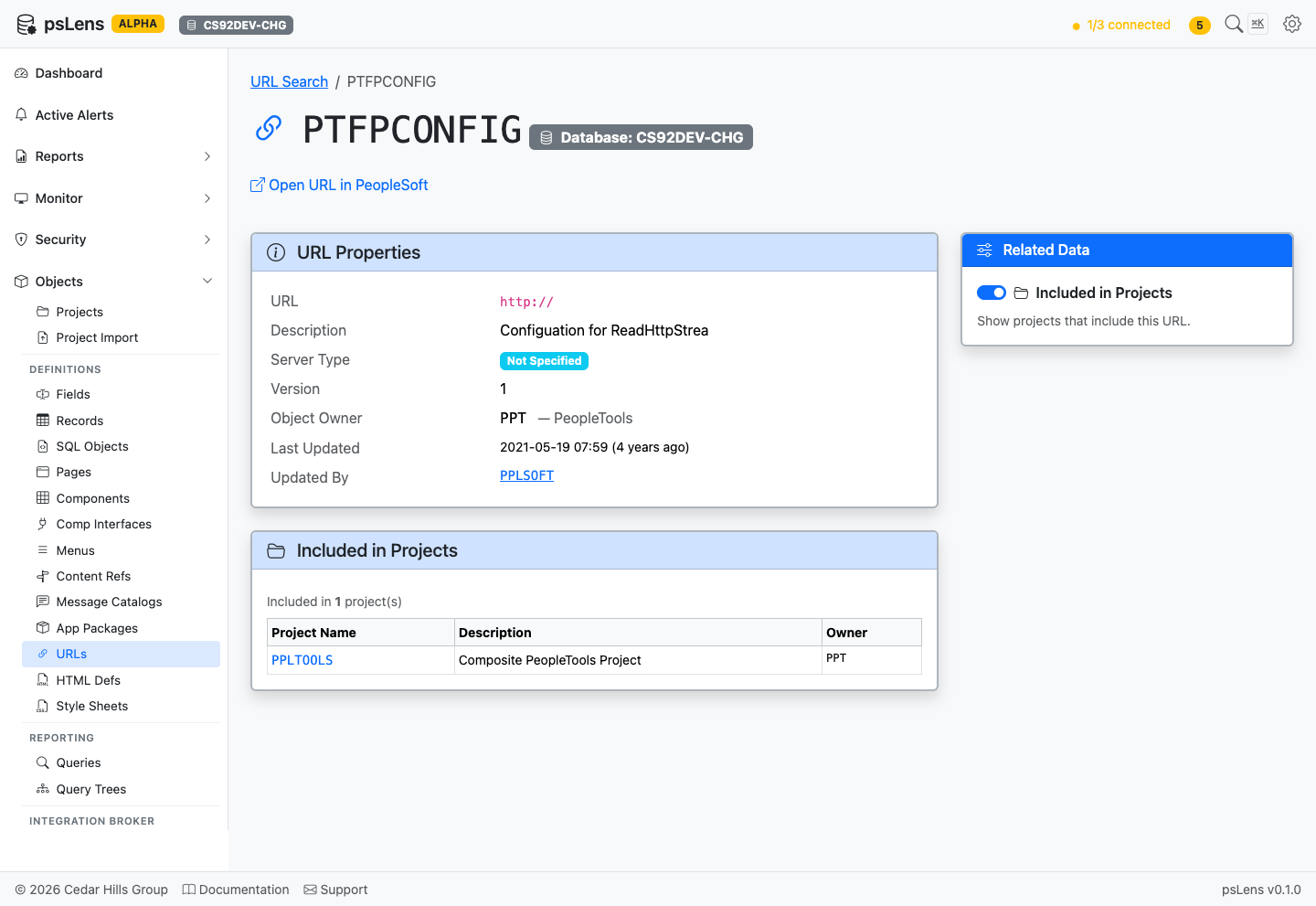Click the Pages window icon
This screenshot has width=1316, height=906.
pos(43,472)
